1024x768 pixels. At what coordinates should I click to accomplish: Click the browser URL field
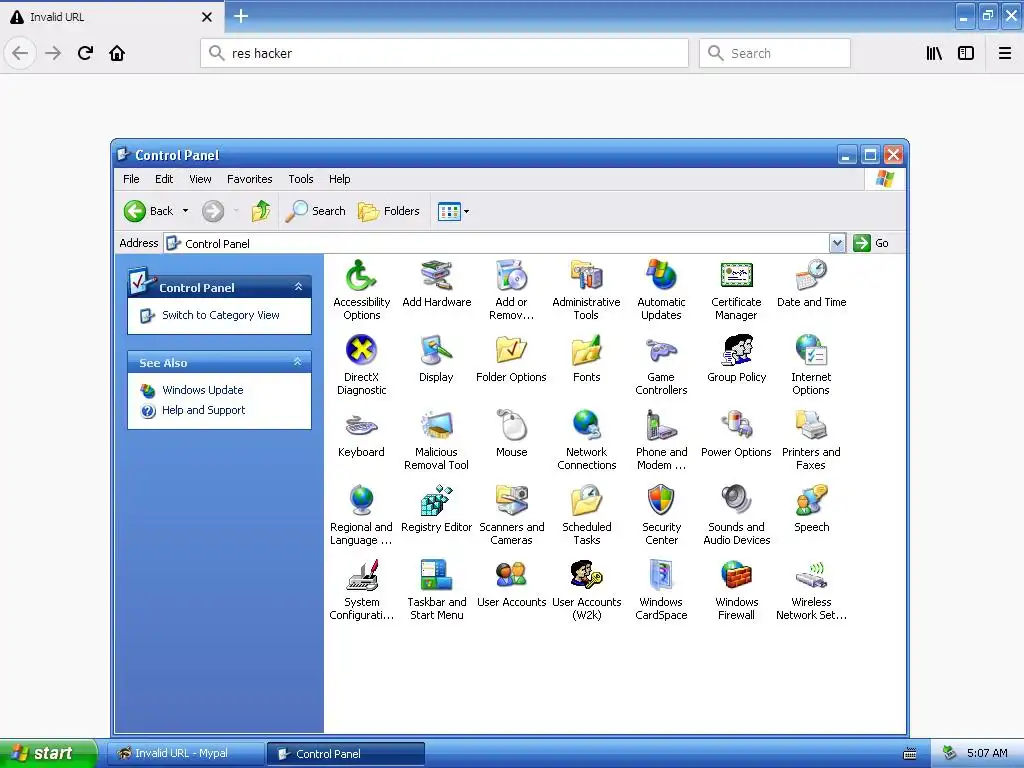444,53
